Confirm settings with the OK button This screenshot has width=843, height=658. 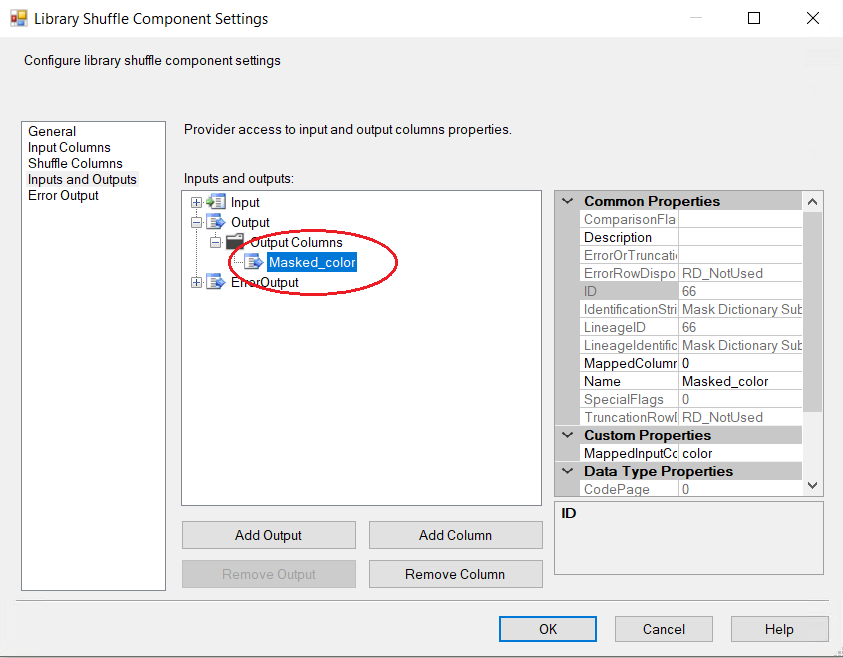(x=548, y=629)
